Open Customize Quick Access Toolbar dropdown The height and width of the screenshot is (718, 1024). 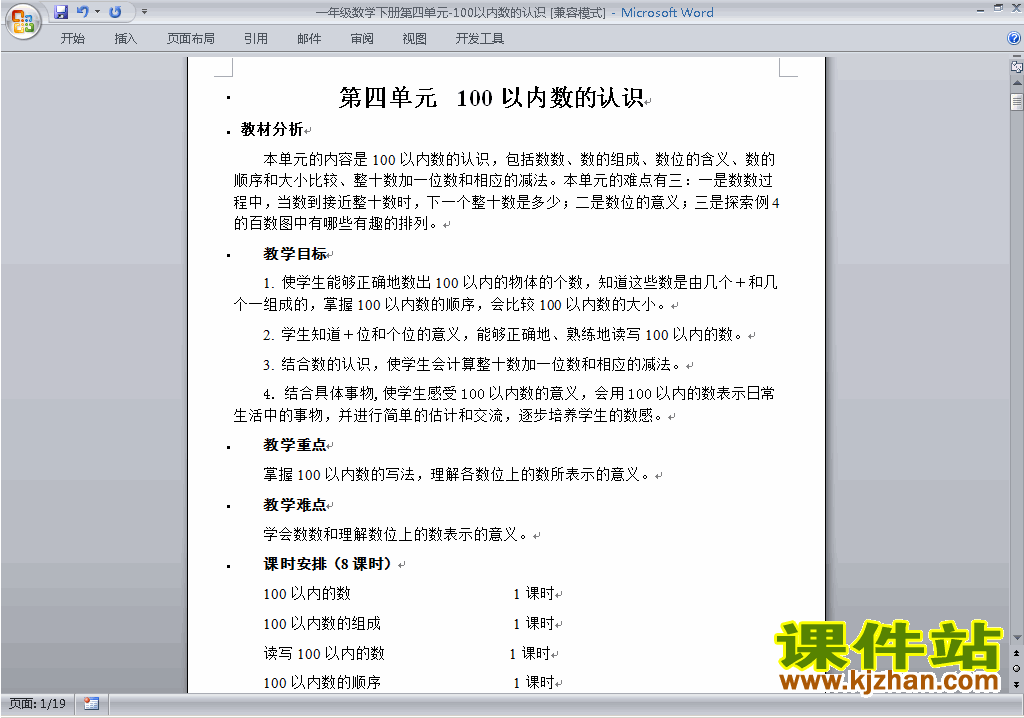click(144, 12)
